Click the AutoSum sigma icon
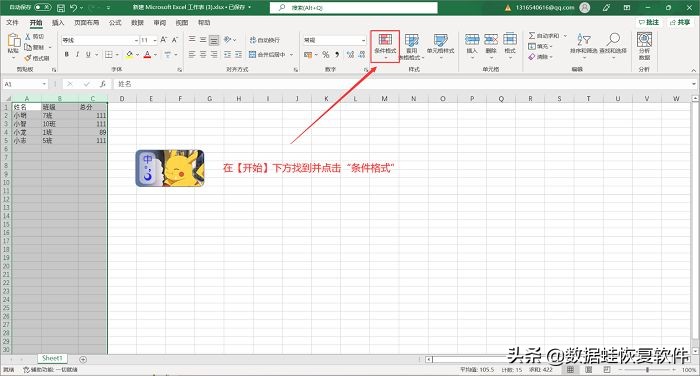The image size is (700, 376). point(532,35)
